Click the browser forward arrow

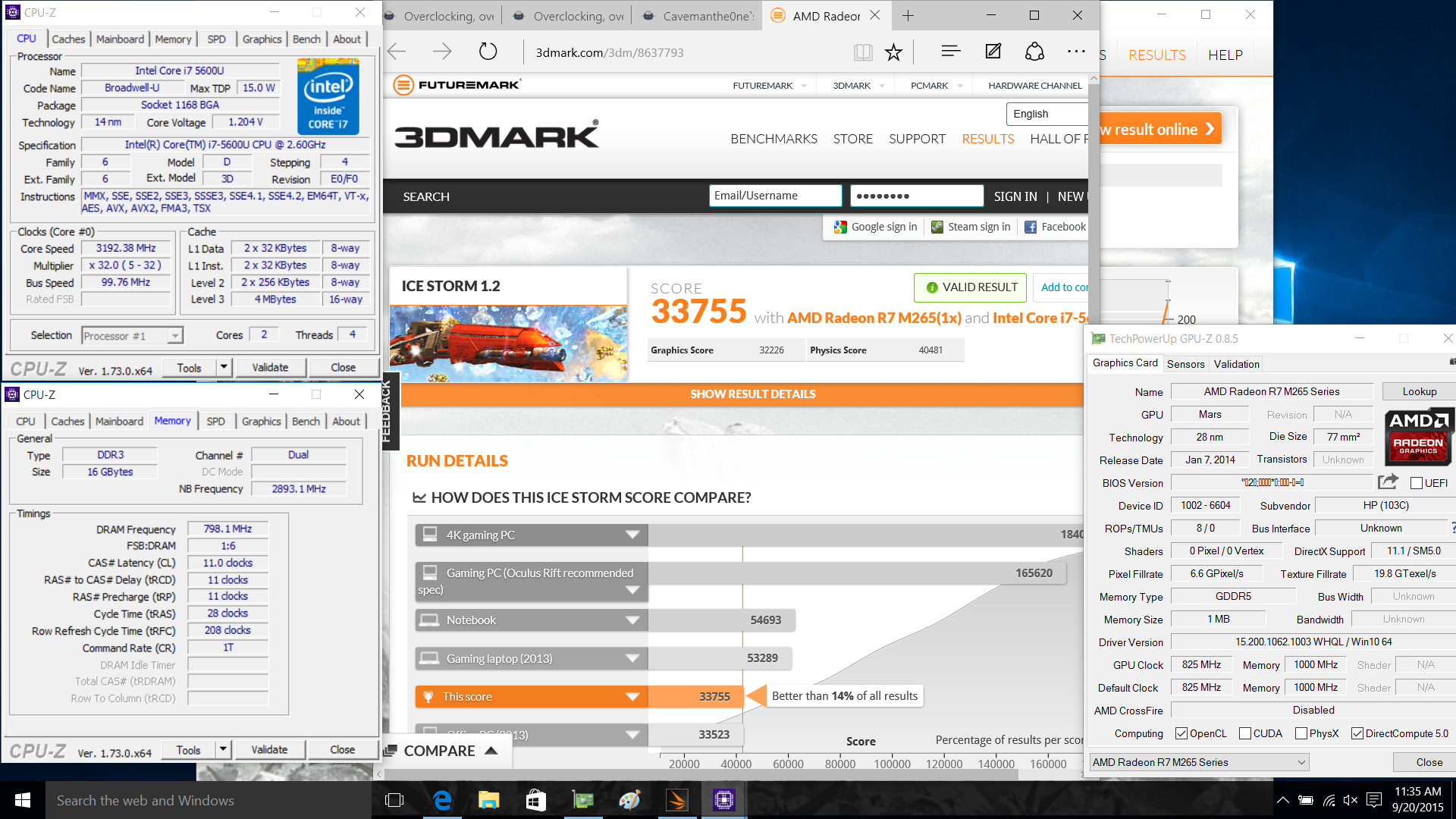(x=442, y=52)
